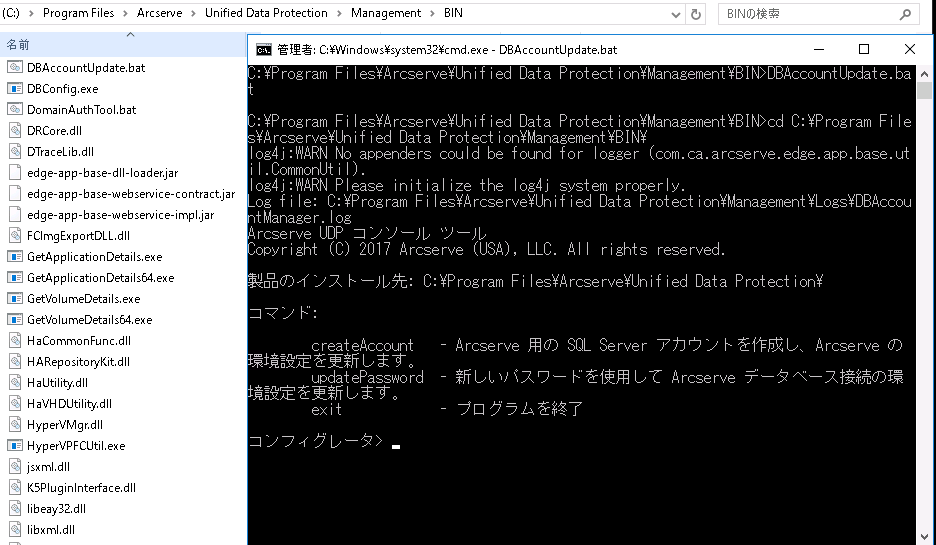
Task: Refresh the BIN folder view
Action: 695,14
